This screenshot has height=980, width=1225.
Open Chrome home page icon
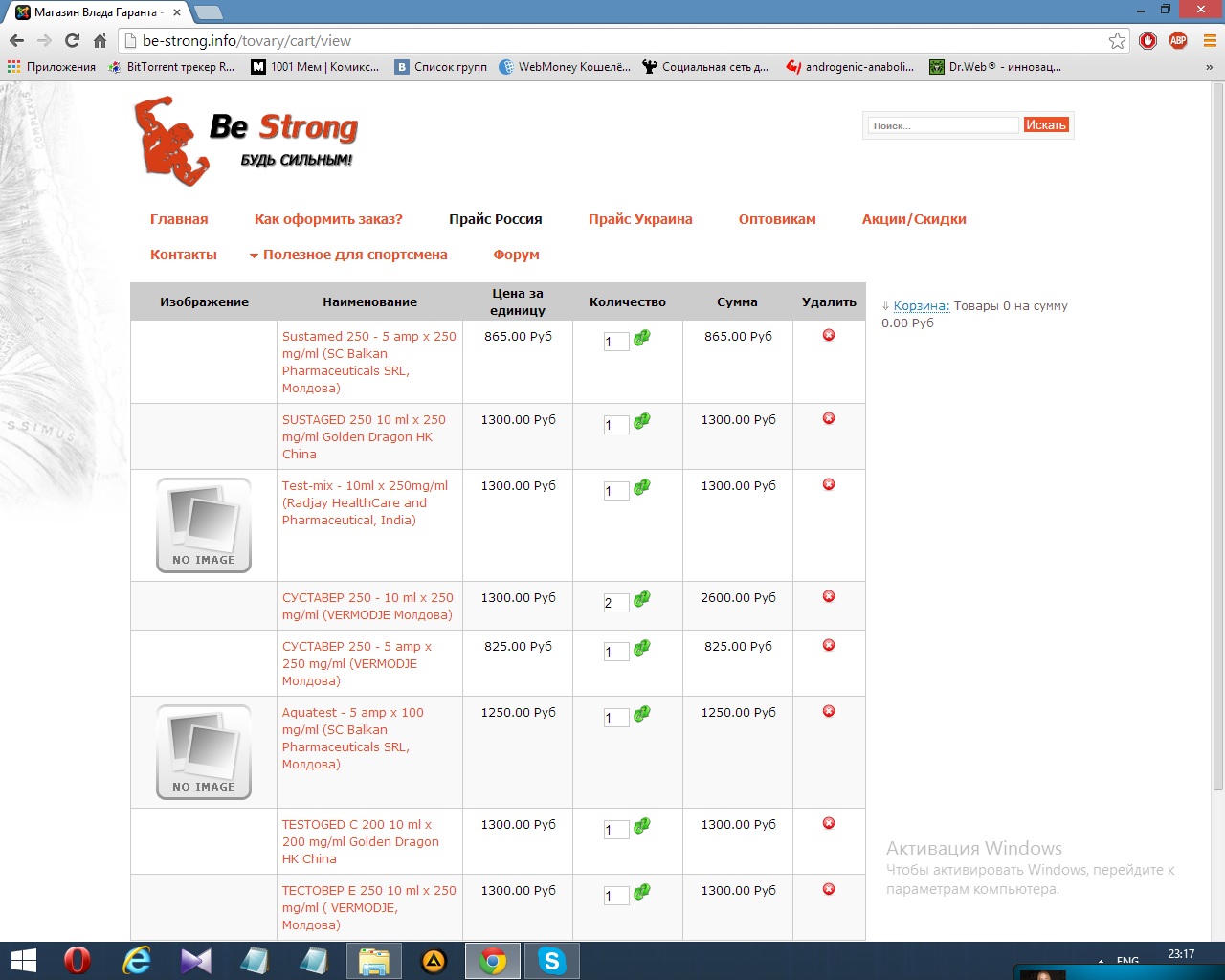click(100, 40)
